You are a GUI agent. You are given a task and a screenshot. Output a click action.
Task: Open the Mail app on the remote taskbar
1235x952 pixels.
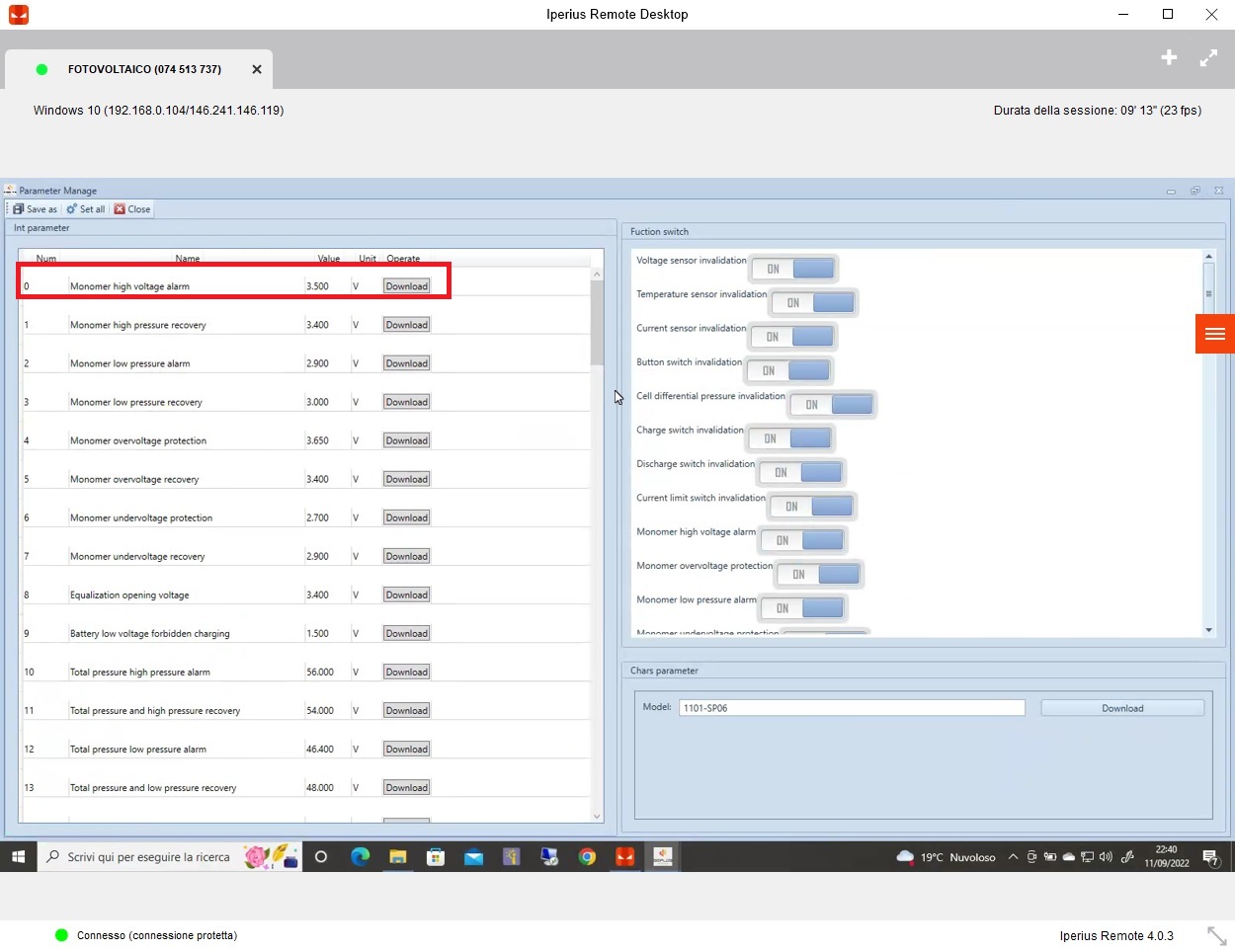(x=473, y=857)
